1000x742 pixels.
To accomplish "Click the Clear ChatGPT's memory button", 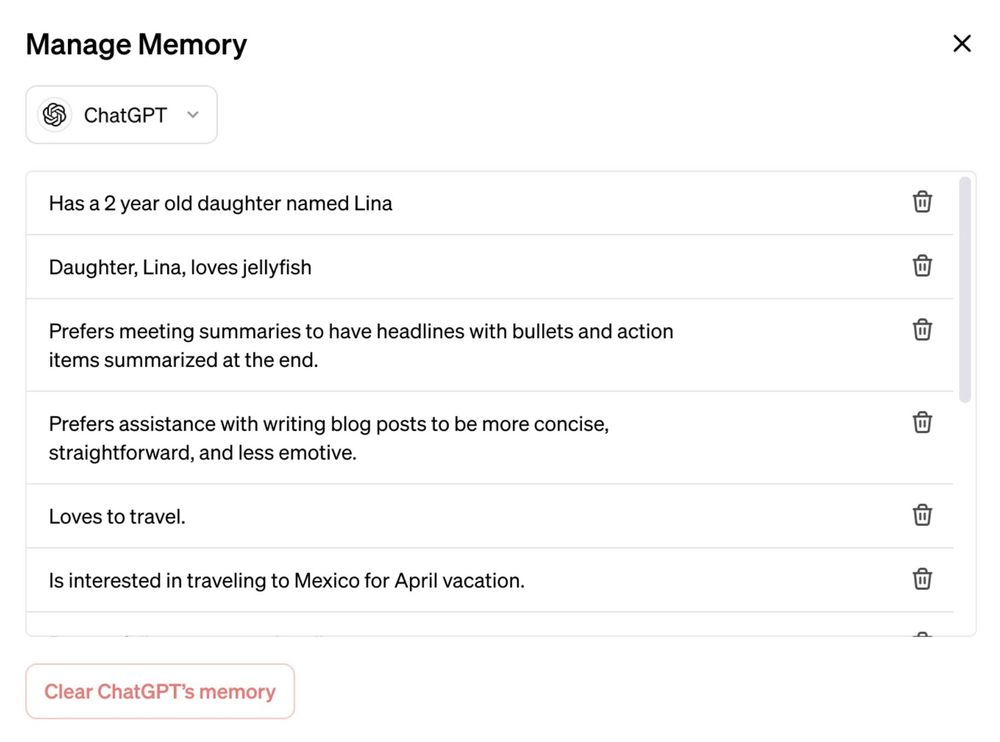I will (x=160, y=692).
